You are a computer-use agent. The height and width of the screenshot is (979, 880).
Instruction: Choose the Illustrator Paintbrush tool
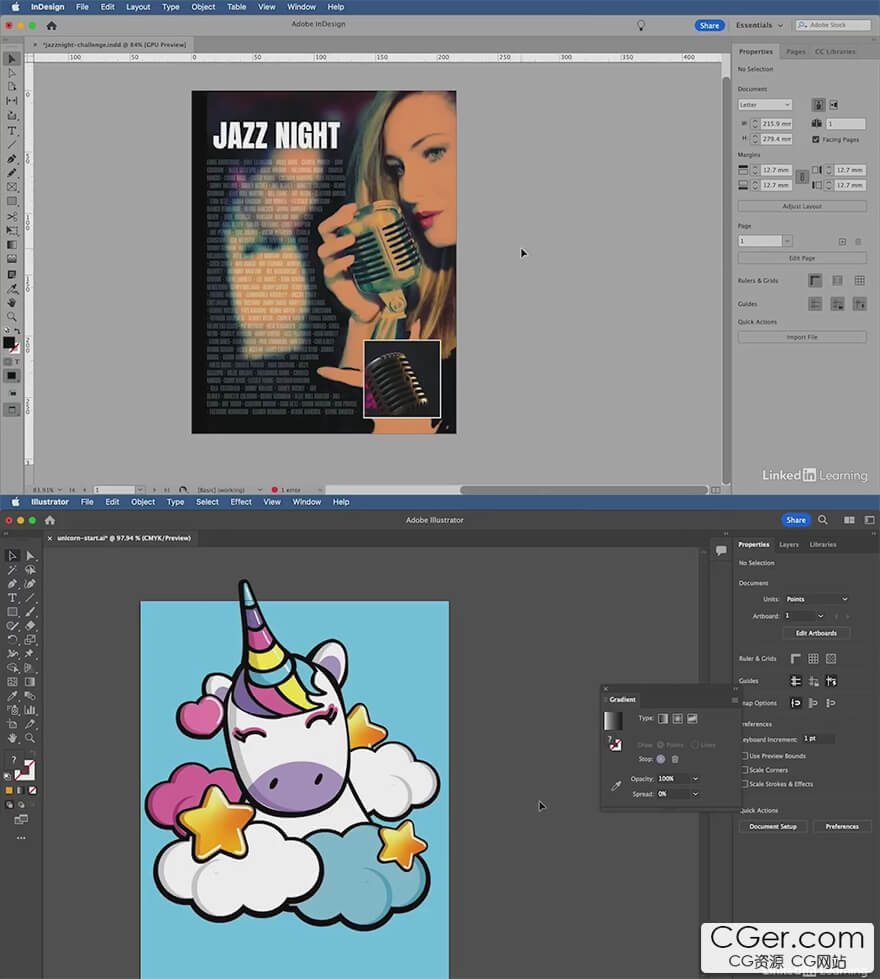click(x=30, y=612)
